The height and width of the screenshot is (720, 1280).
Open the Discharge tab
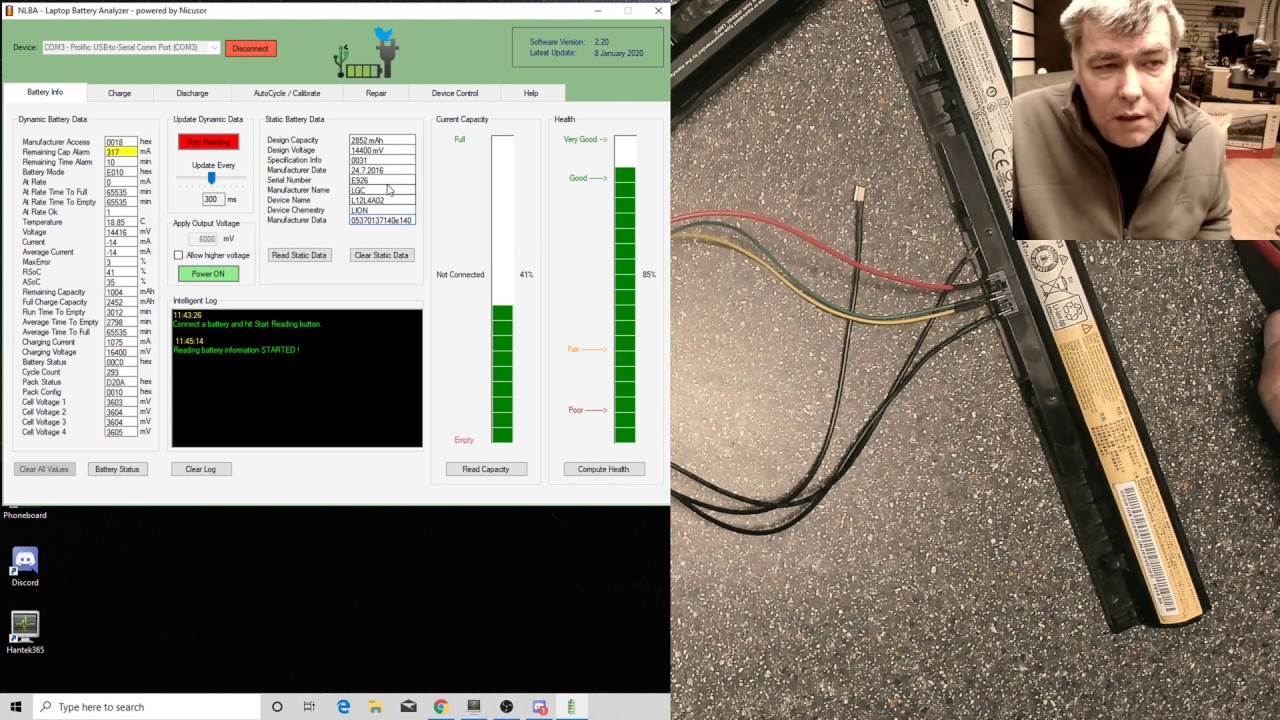tap(192, 93)
